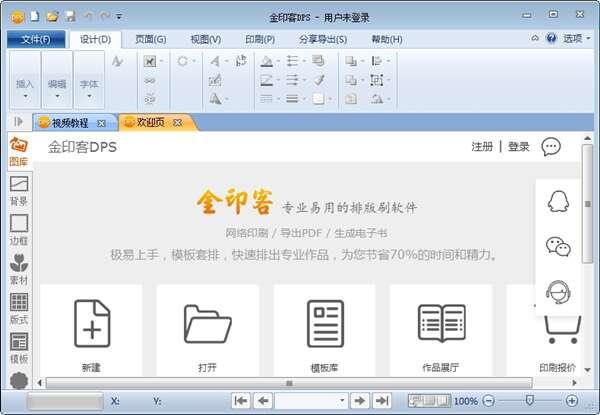Open the 作品展厅 works showcase
The image size is (600, 415).
pyautogui.click(x=440, y=324)
